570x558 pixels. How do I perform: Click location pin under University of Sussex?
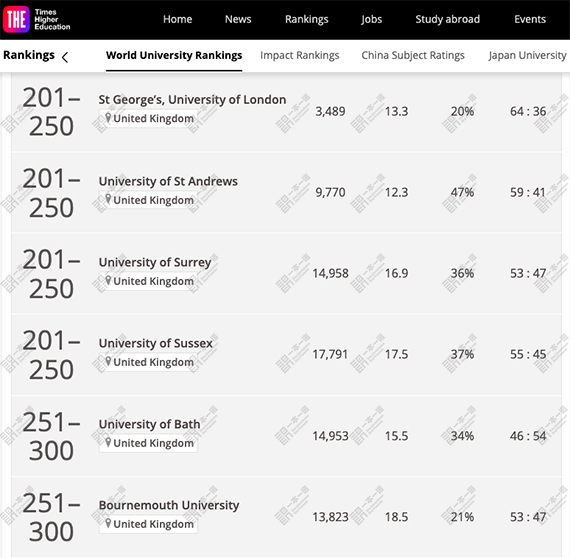click(x=108, y=361)
